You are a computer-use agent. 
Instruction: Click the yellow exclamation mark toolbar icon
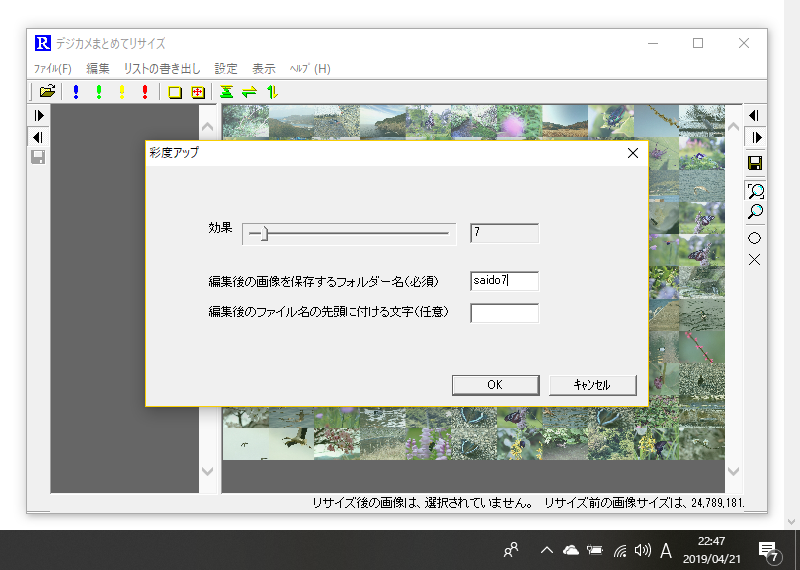122,92
